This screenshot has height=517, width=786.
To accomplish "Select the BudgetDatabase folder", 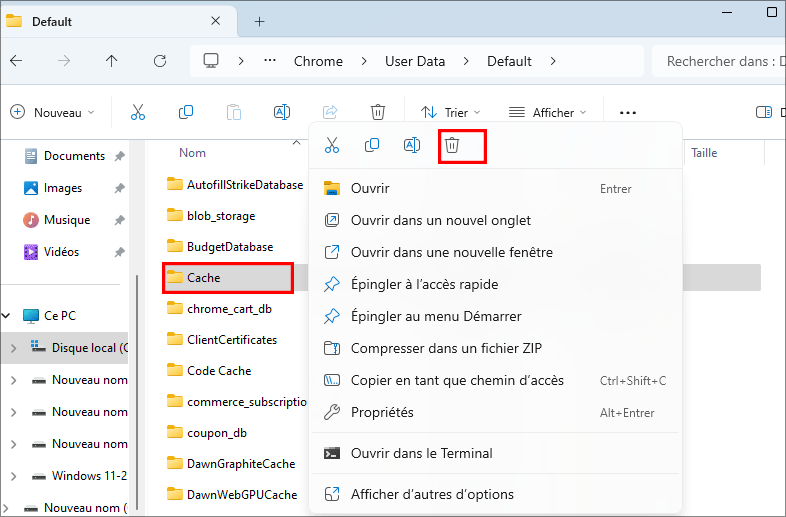I will [x=220, y=247].
